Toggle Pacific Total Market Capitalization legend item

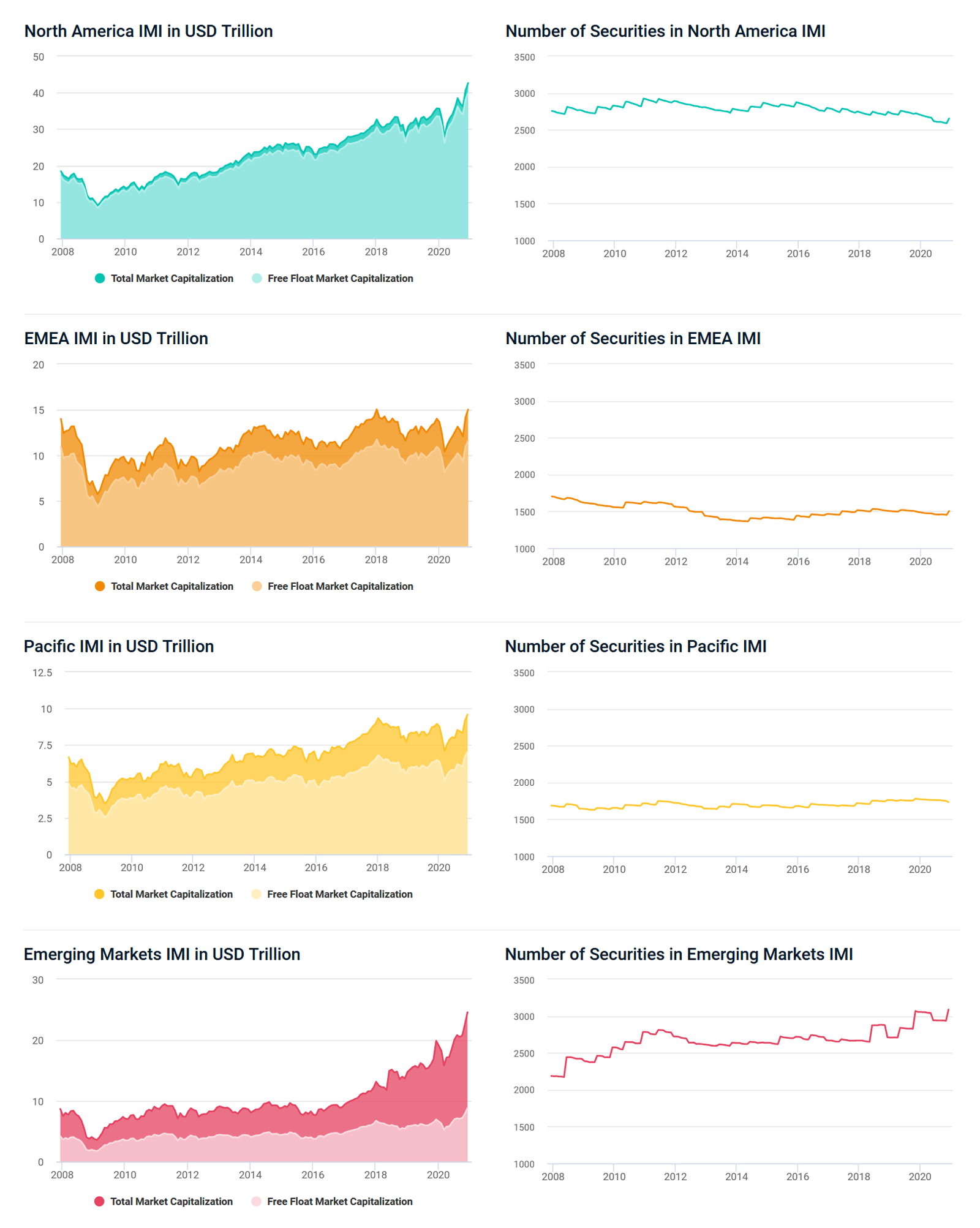(164, 894)
